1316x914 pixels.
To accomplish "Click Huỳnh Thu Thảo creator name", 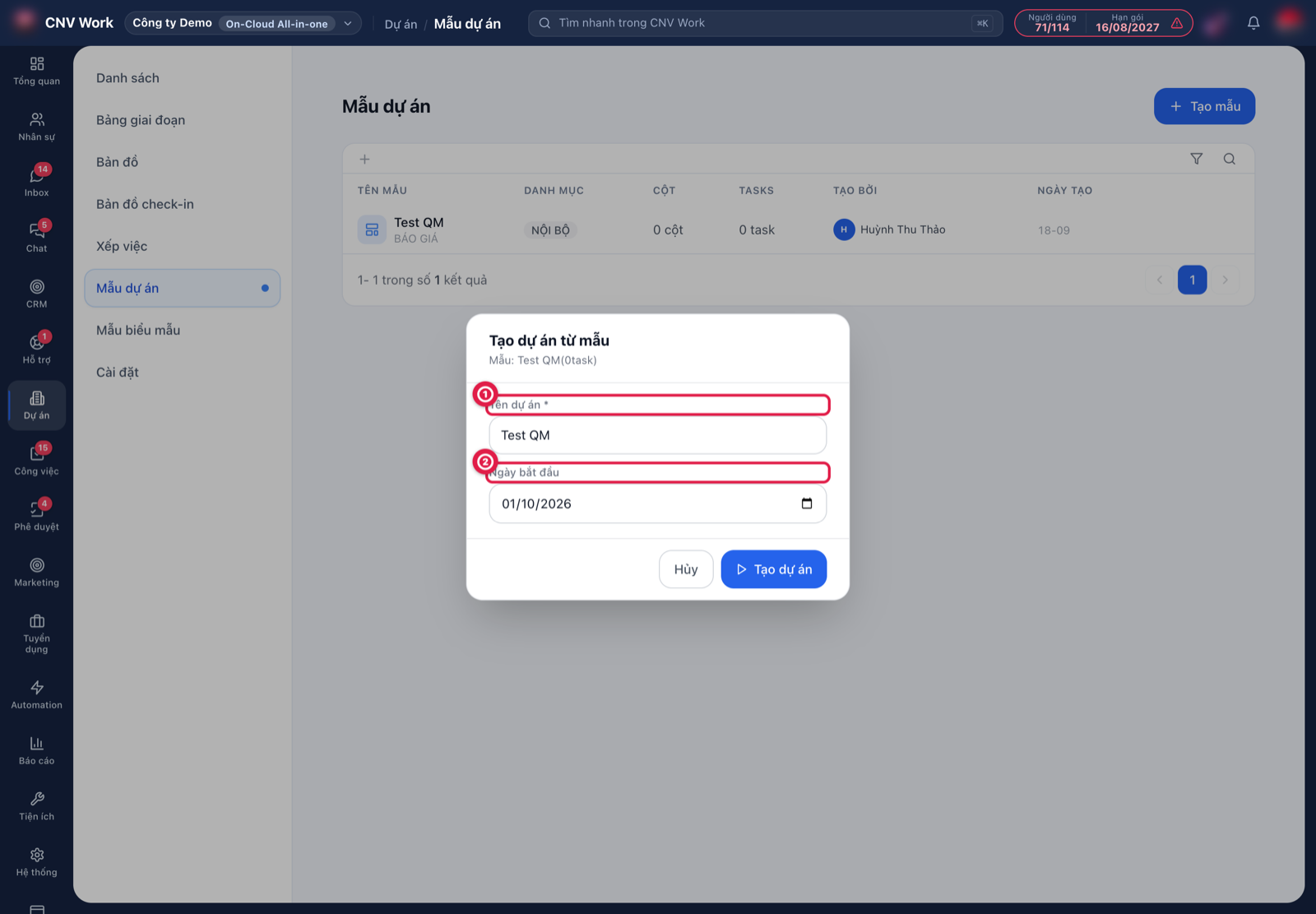I will [x=902, y=230].
